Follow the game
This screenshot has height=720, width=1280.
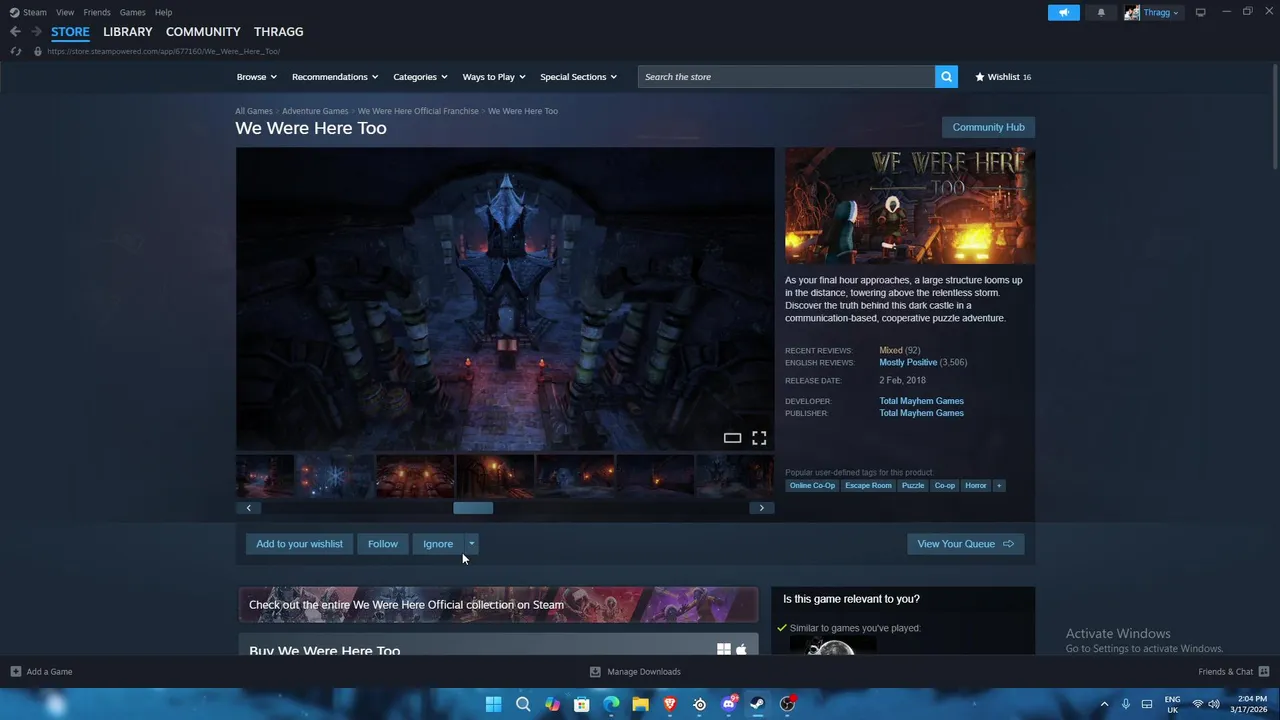pos(382,544)
